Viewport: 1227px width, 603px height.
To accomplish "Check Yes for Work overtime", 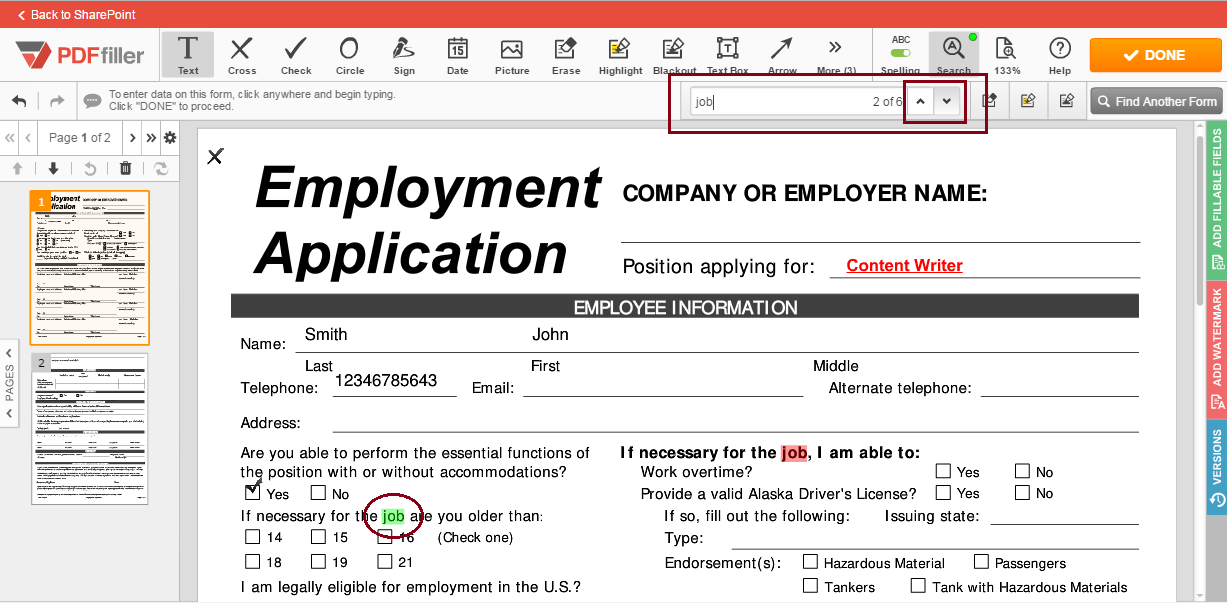I will 943,471.
